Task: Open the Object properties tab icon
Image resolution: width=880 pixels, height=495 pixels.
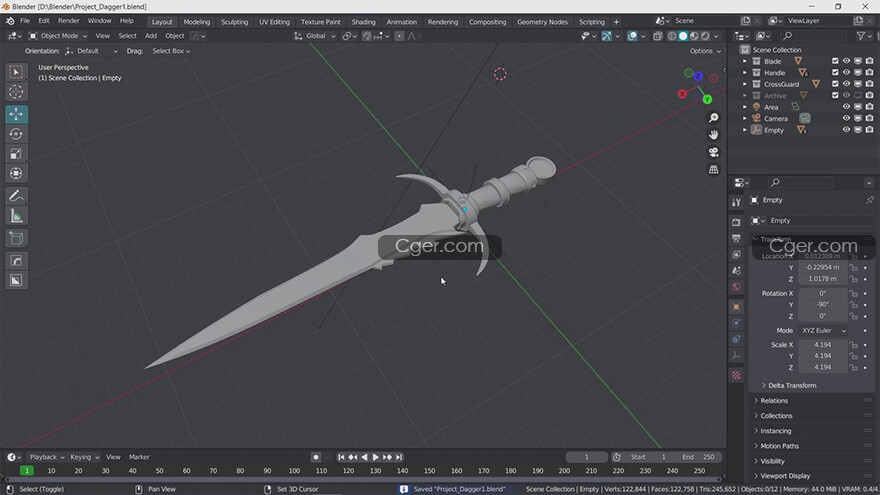Action: click(x=736, y=307)
